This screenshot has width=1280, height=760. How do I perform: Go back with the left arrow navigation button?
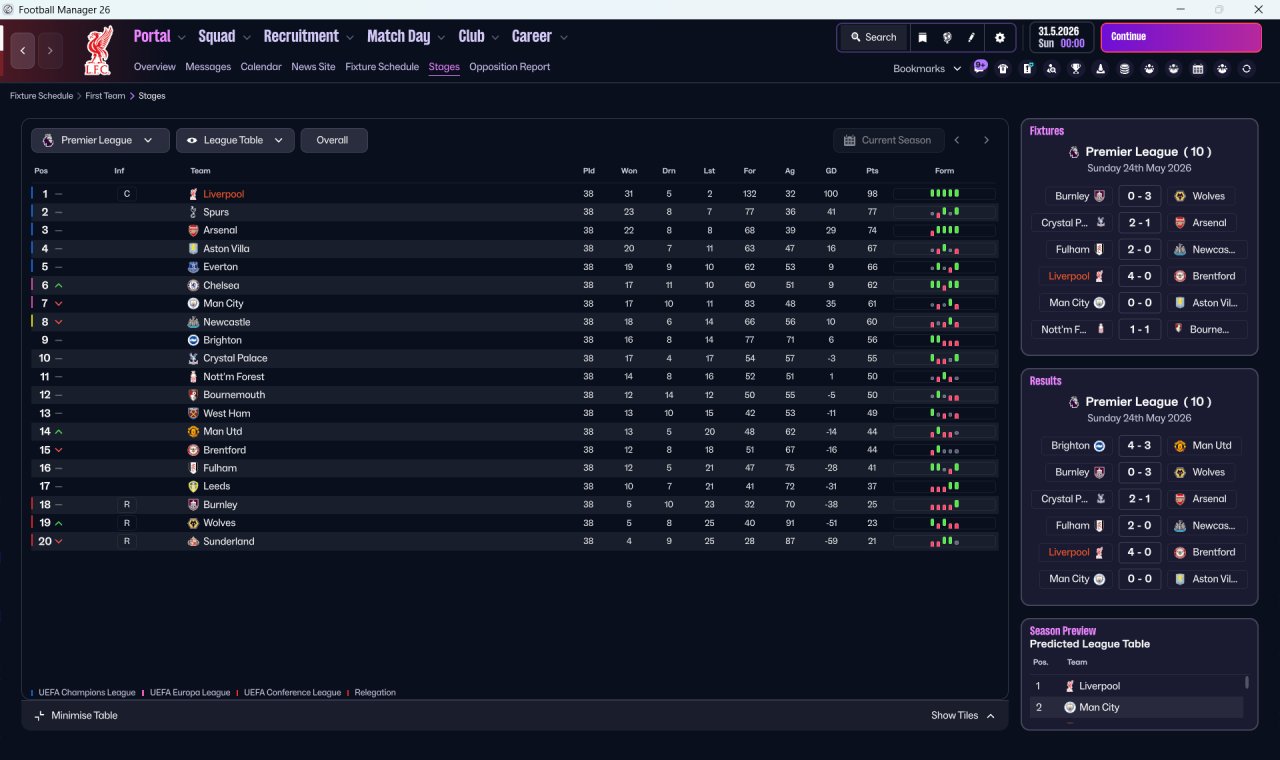[23, 50]
